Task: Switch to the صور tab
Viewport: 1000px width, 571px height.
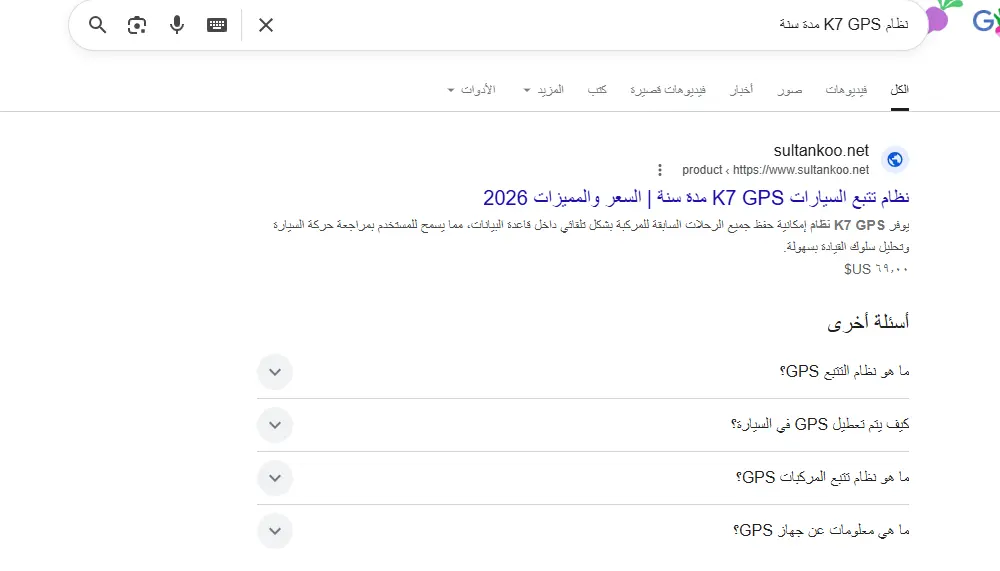Action: [790, 89]
